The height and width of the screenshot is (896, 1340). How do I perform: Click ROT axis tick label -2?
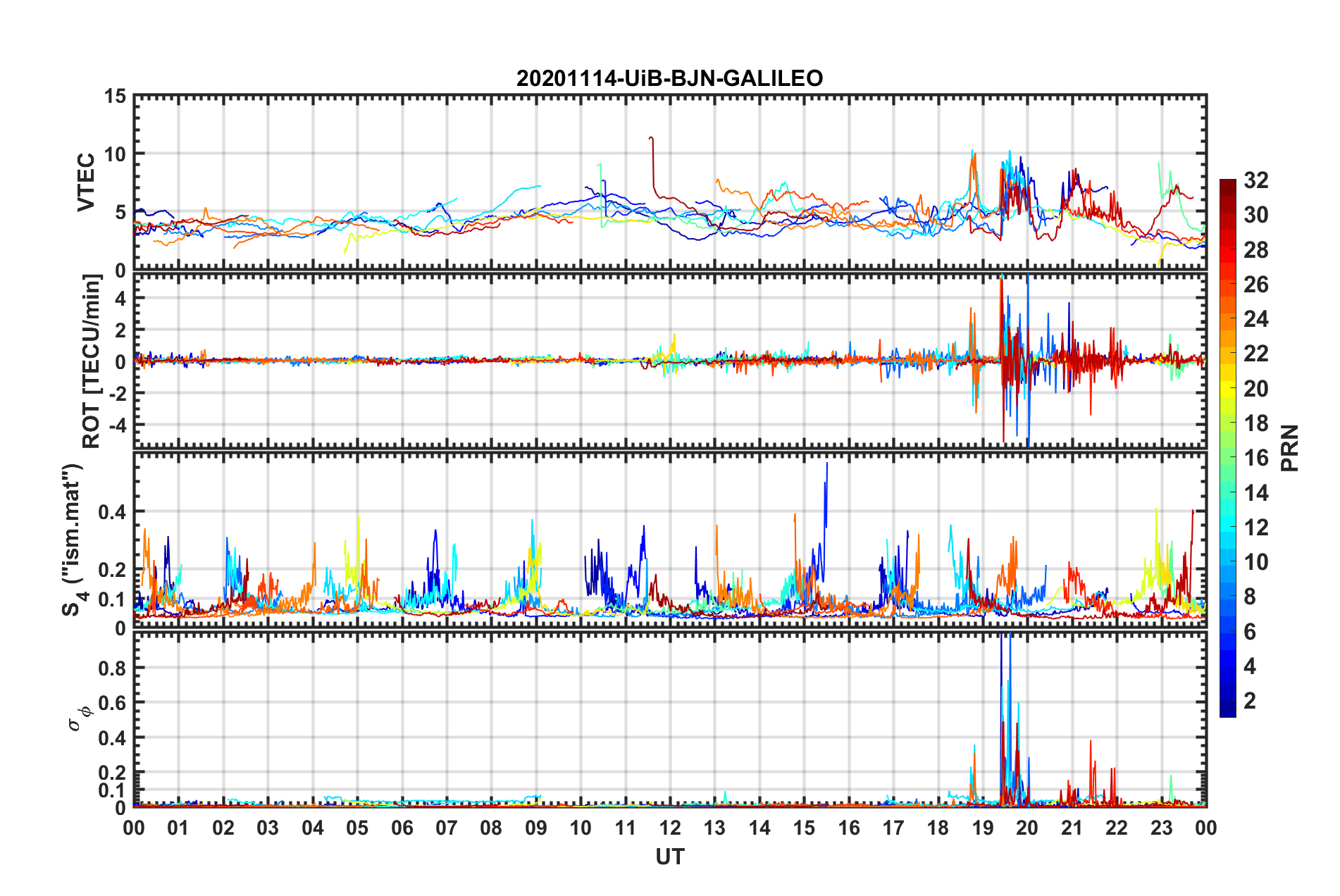pyautogui.click(x=118, y=393)
